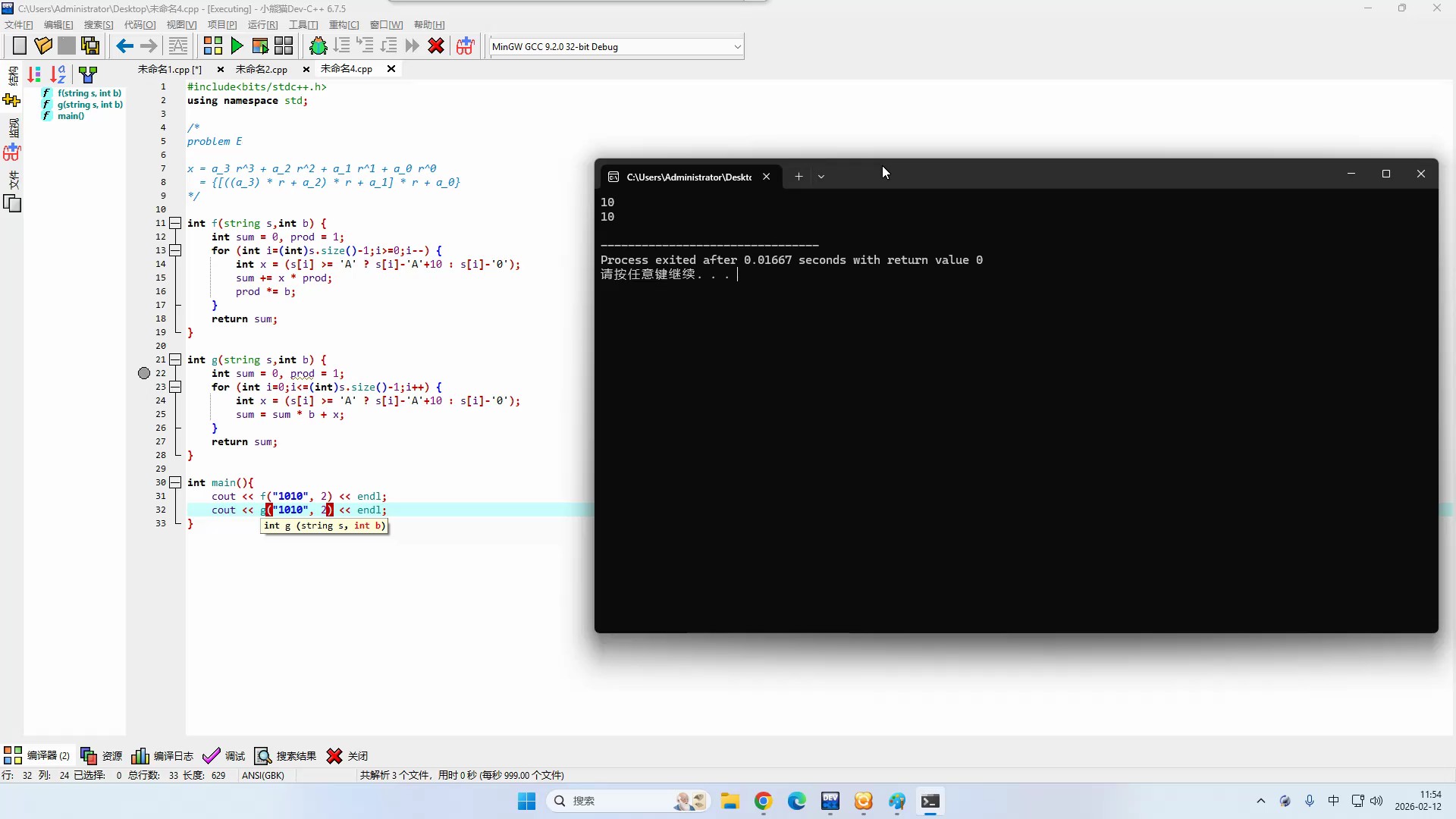The width and height of the screenshot is (1456, 819).
Task: Toggle the breakpoint marker on line 22
Action: pos(144,373)
